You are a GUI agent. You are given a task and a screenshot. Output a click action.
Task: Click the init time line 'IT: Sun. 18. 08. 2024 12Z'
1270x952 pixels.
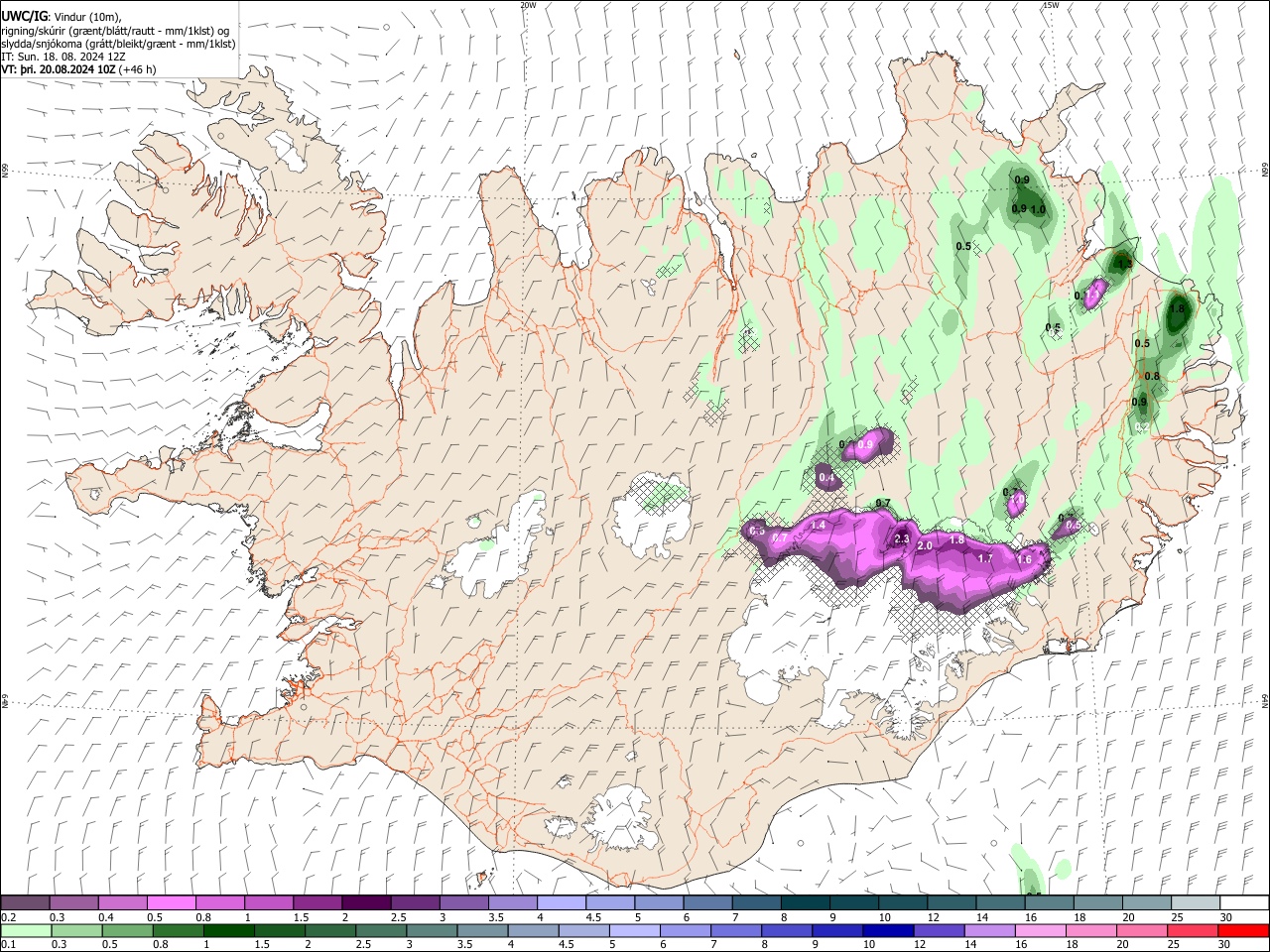click(63, 57)
